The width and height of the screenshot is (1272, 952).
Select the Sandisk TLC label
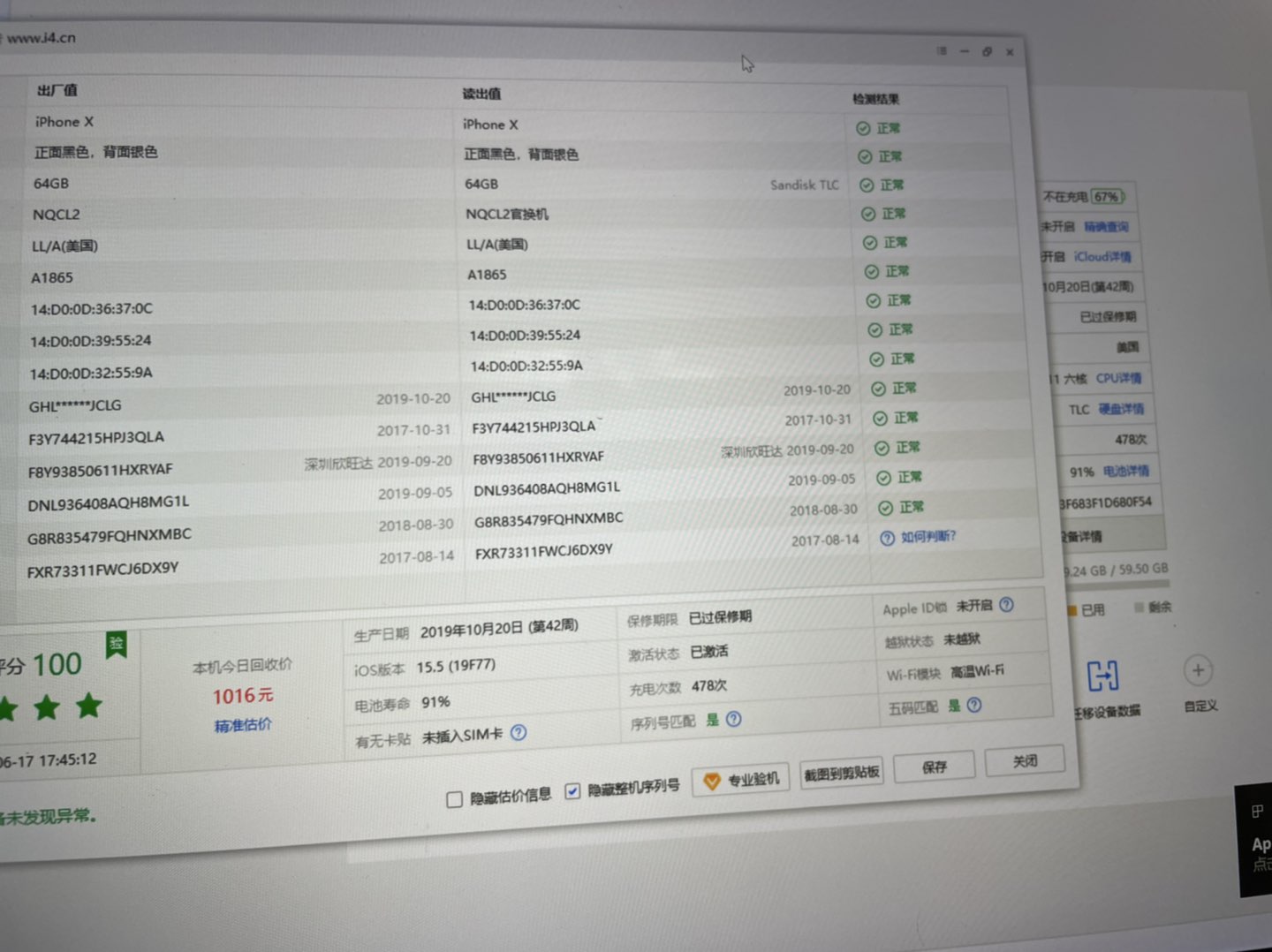[x=805, y=185]
